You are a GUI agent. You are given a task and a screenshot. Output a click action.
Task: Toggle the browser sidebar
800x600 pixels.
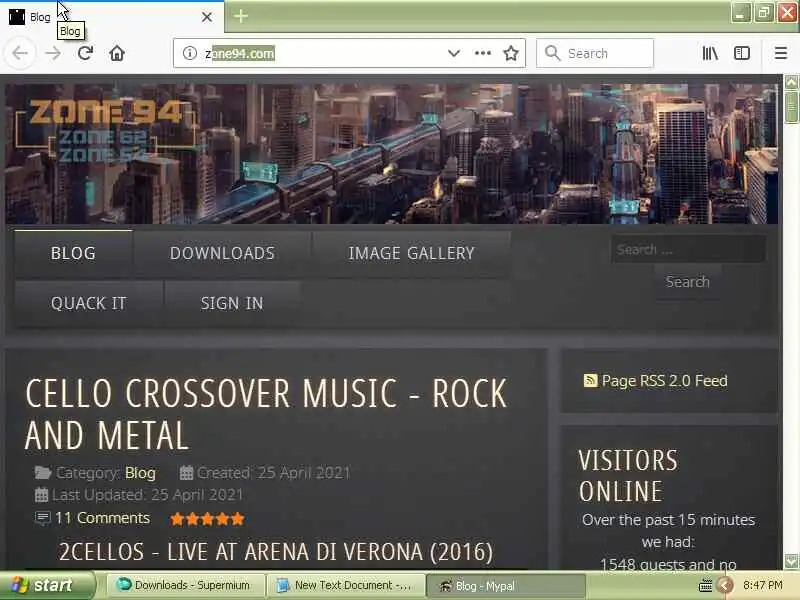point(742,53)
